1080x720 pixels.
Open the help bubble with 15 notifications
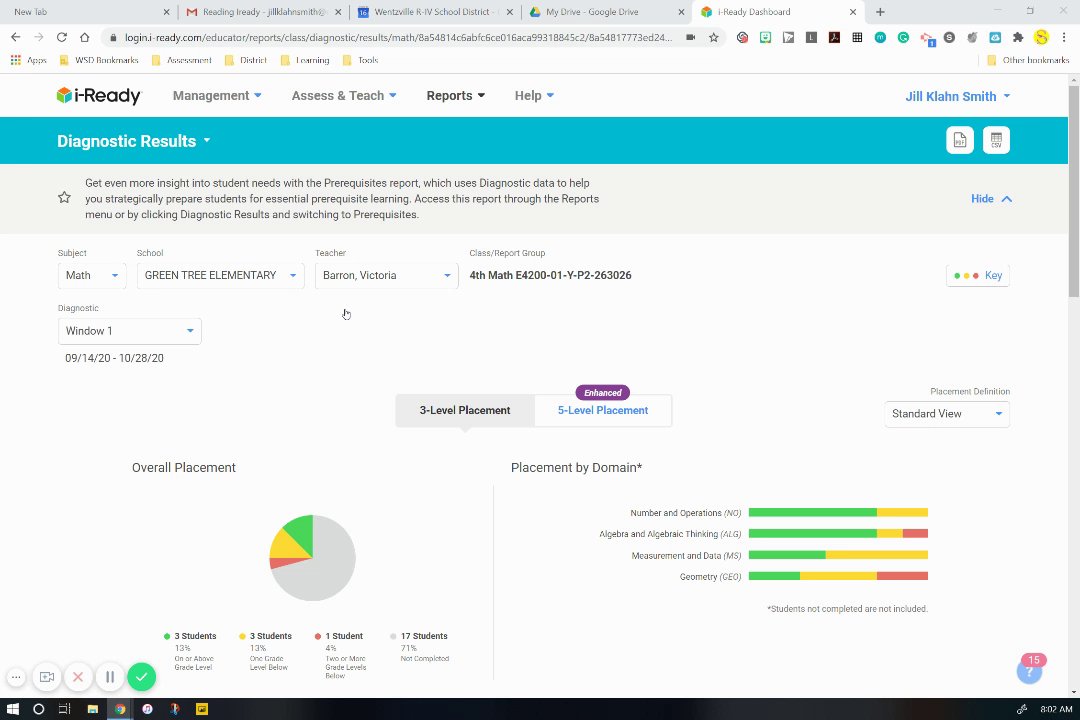pyautogui.click(x=1030, y=669)
